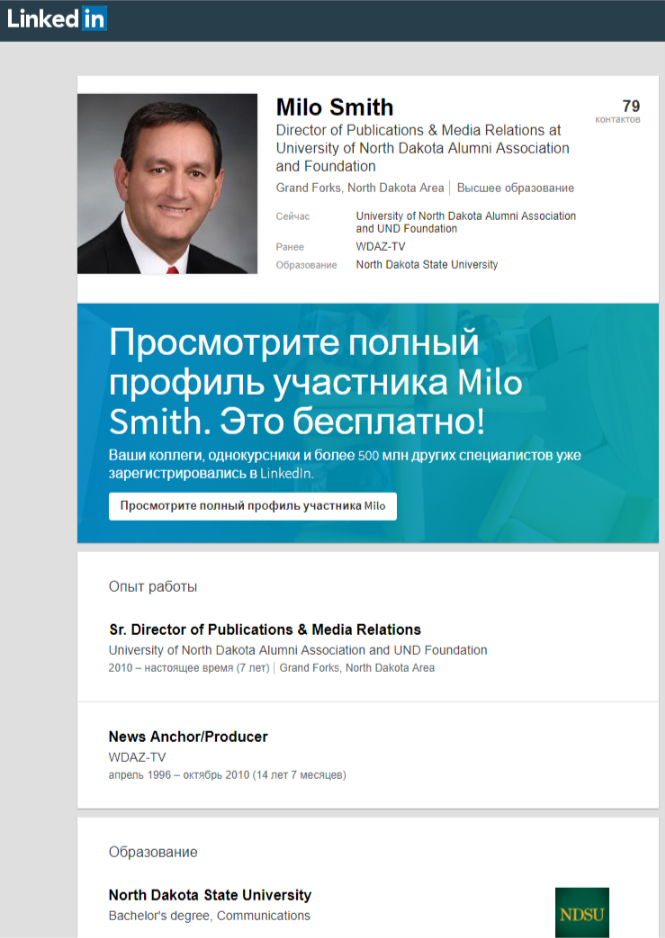
Task: Click the 'Высшее образование' industry label
Action: click(x=515, y=188)
